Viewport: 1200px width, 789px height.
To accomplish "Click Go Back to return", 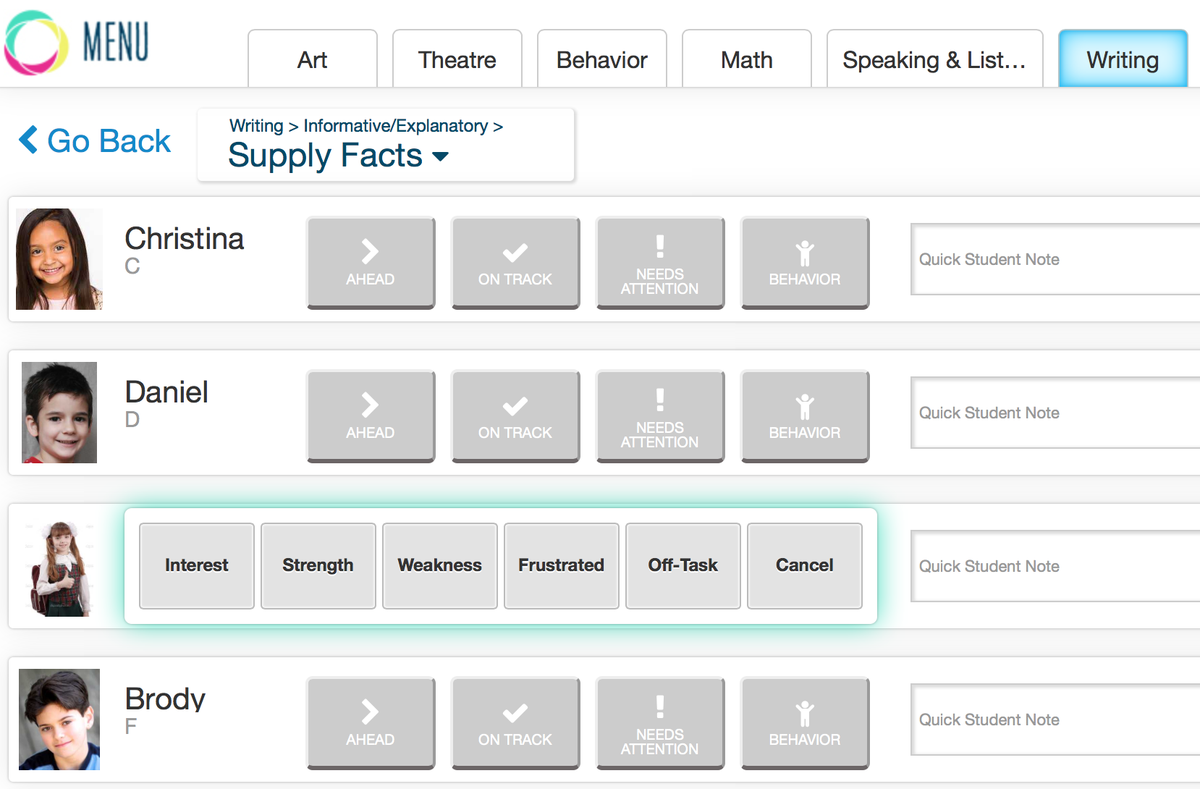I will pyautogui.click(x=93, y=140).
